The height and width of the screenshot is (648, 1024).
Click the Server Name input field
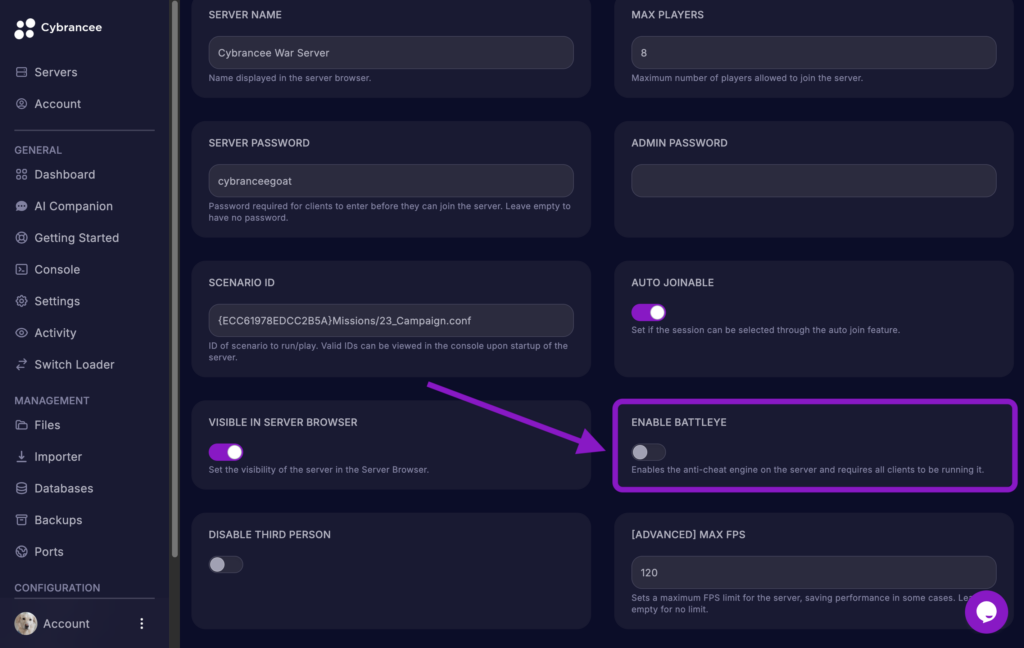point(391,53)
